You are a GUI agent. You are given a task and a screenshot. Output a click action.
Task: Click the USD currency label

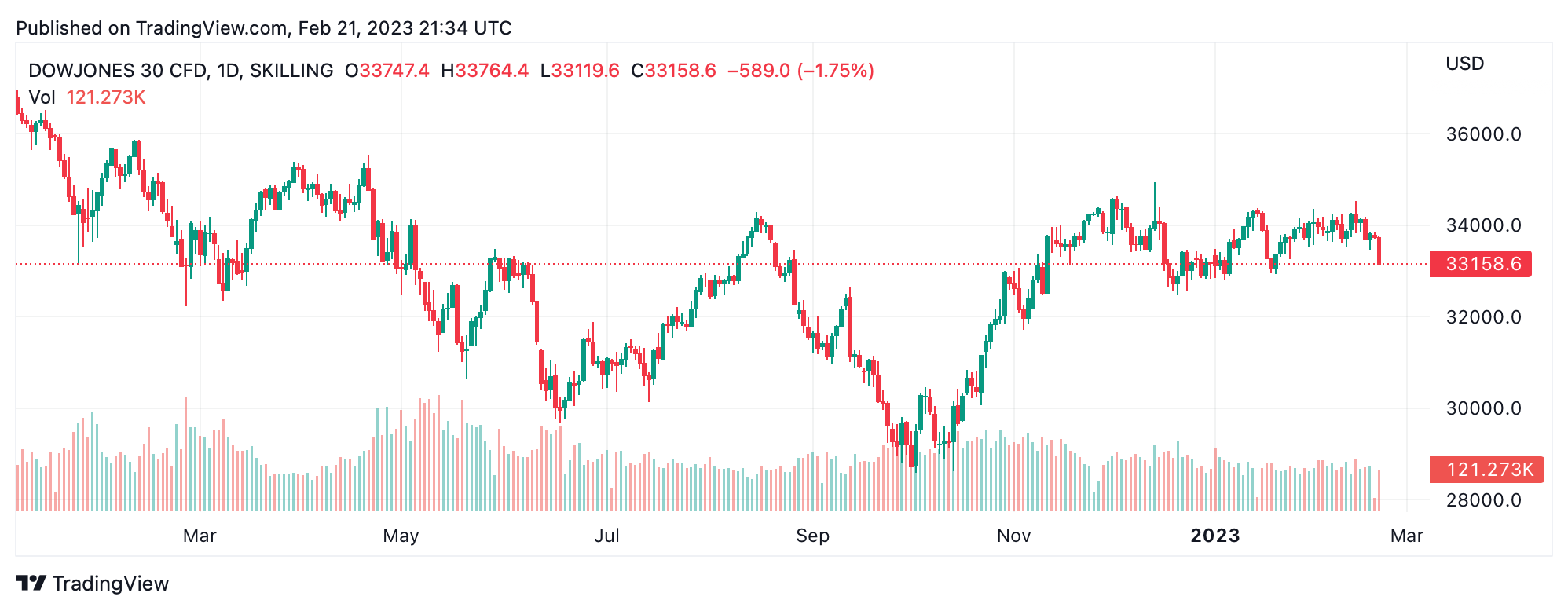pyautogui.click(x=1464, y=64)
